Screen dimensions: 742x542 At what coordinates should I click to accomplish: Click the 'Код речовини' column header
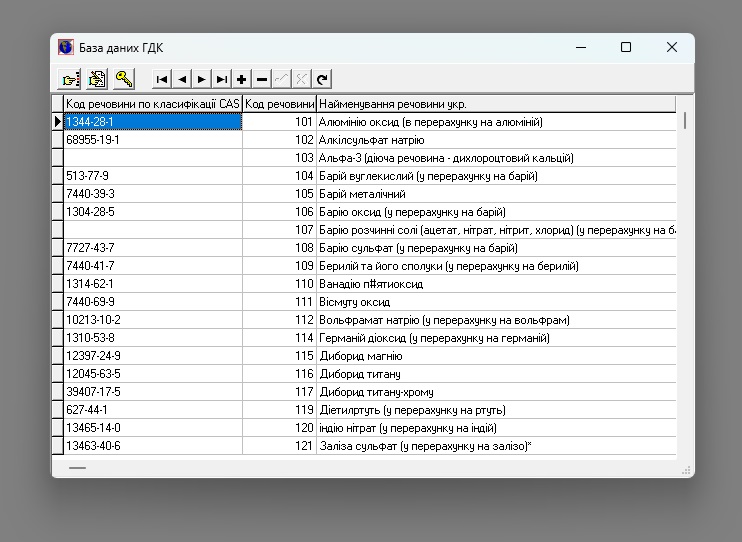click(280, 104)
